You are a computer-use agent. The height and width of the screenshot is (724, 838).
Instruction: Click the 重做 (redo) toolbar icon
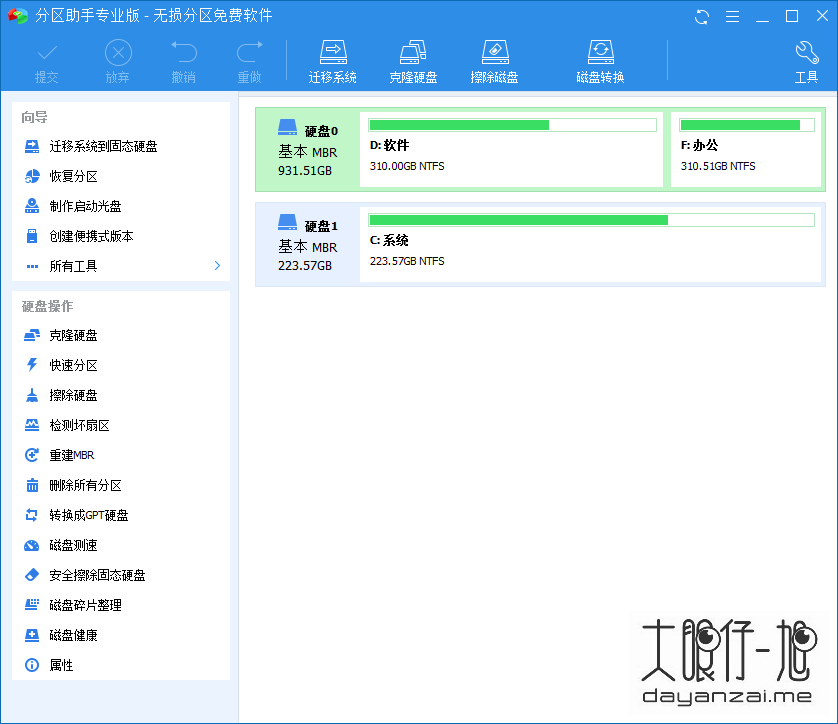pos(250,62)
